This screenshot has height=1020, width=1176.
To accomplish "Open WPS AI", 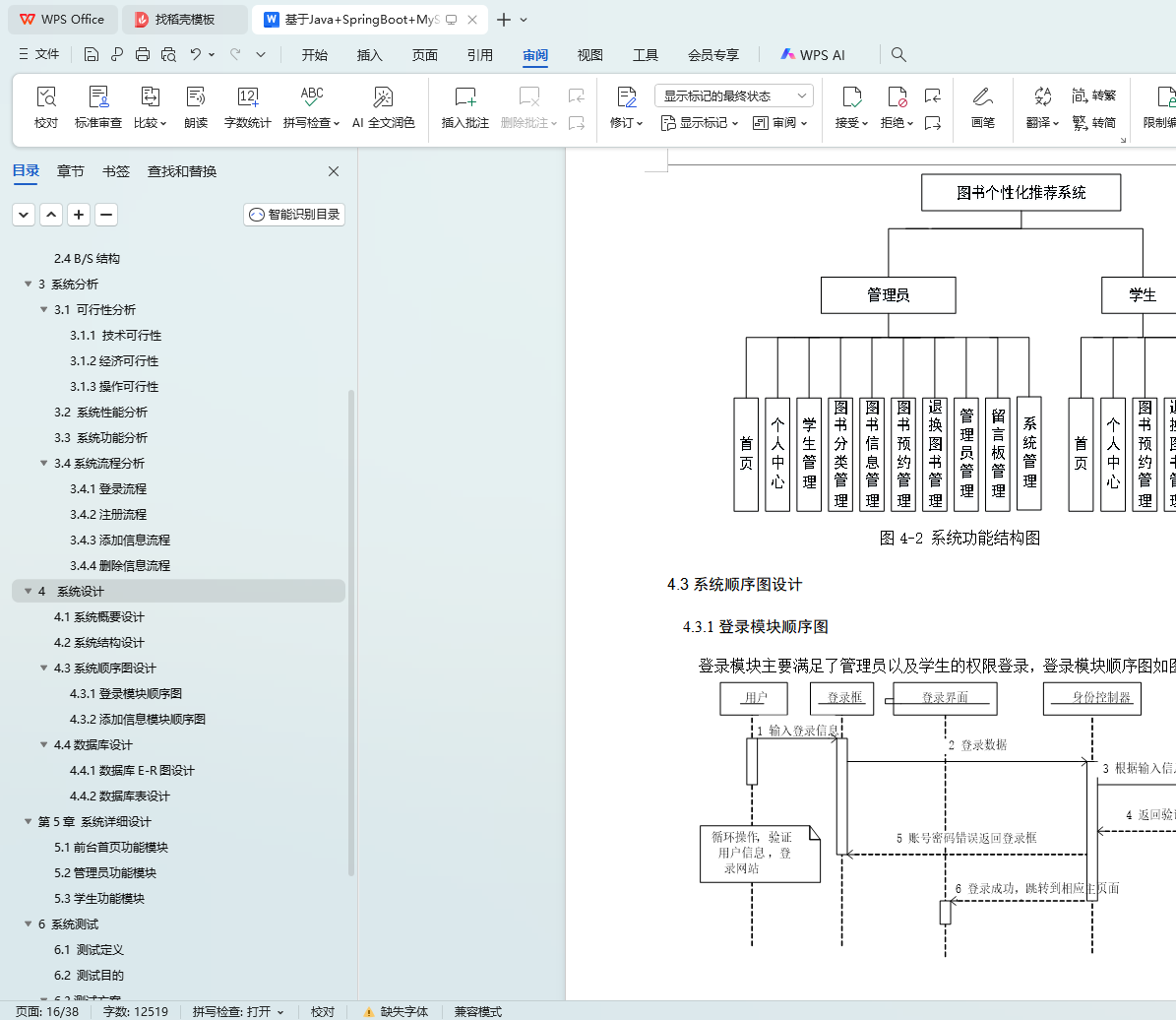I will [x=812, y=55].
